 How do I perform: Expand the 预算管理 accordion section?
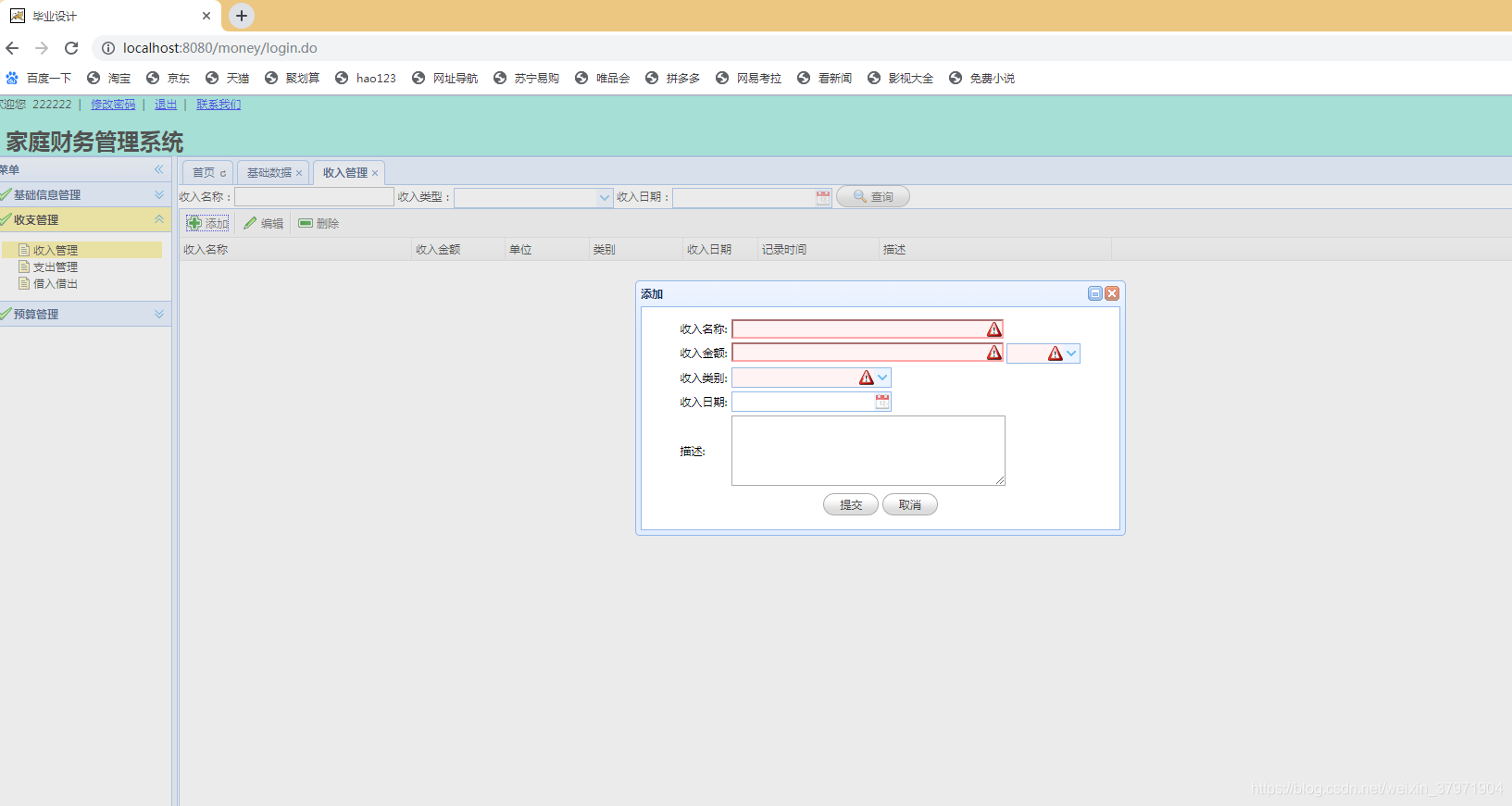point(159,314)
